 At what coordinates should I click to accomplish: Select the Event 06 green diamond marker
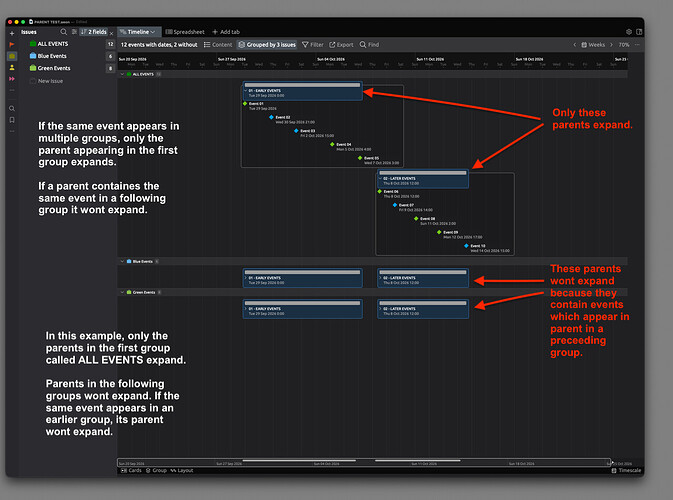pos(379,191)
